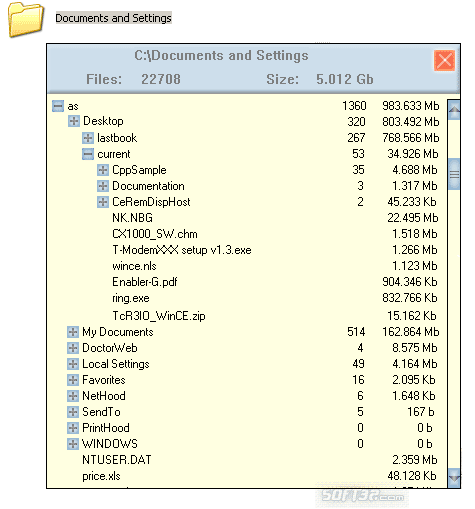Close the C:\Documents and Settings popup
The image size is (475, 509).
(445, 61)
